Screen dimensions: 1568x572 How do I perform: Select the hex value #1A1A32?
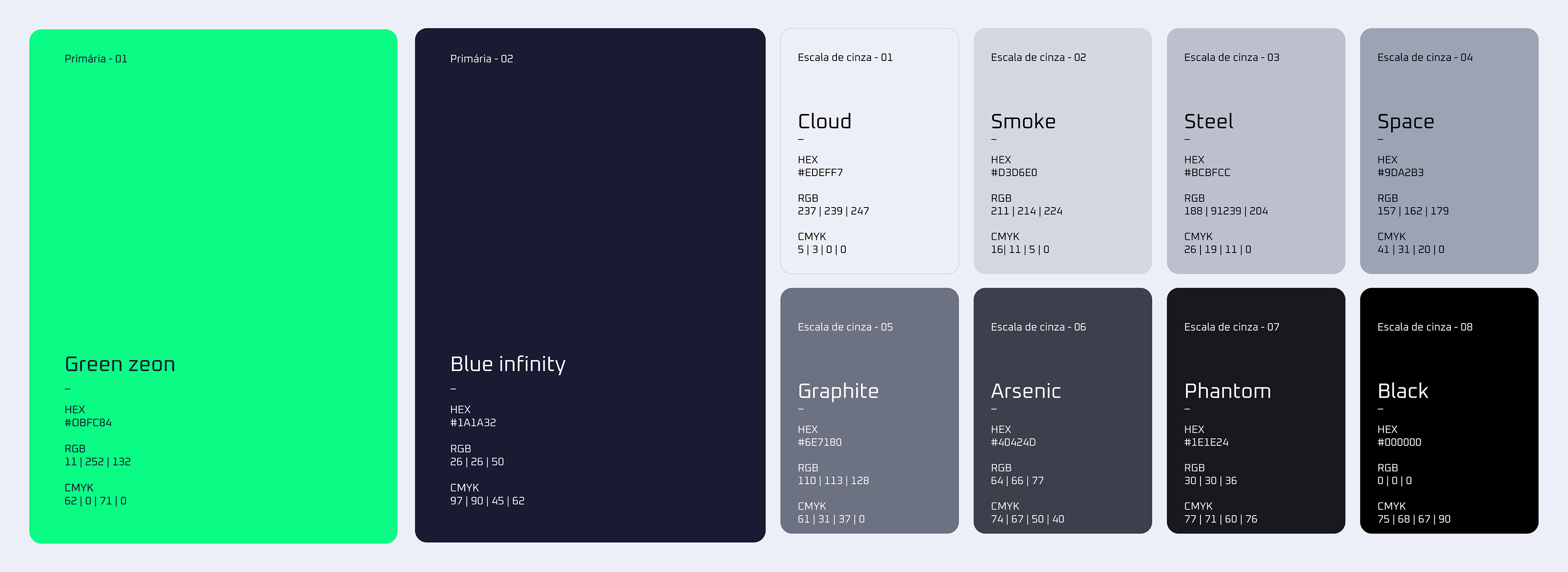pyautogui.click(x=473, y=423)
